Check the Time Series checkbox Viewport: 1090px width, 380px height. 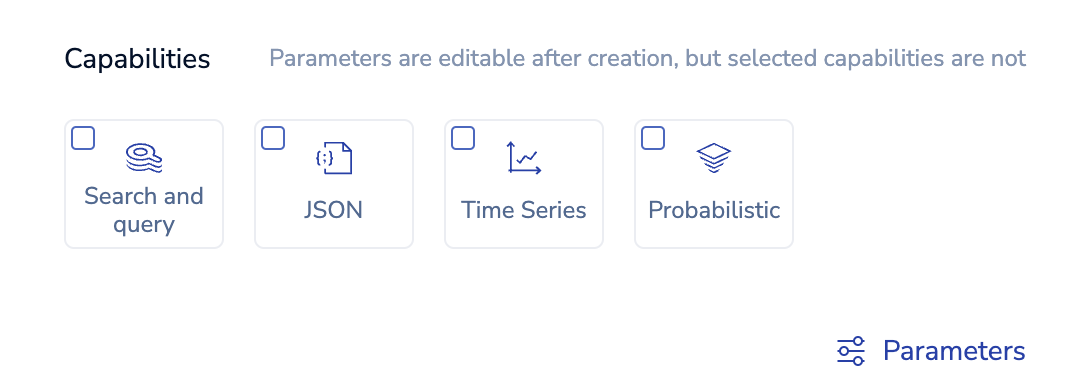[463, 138]
